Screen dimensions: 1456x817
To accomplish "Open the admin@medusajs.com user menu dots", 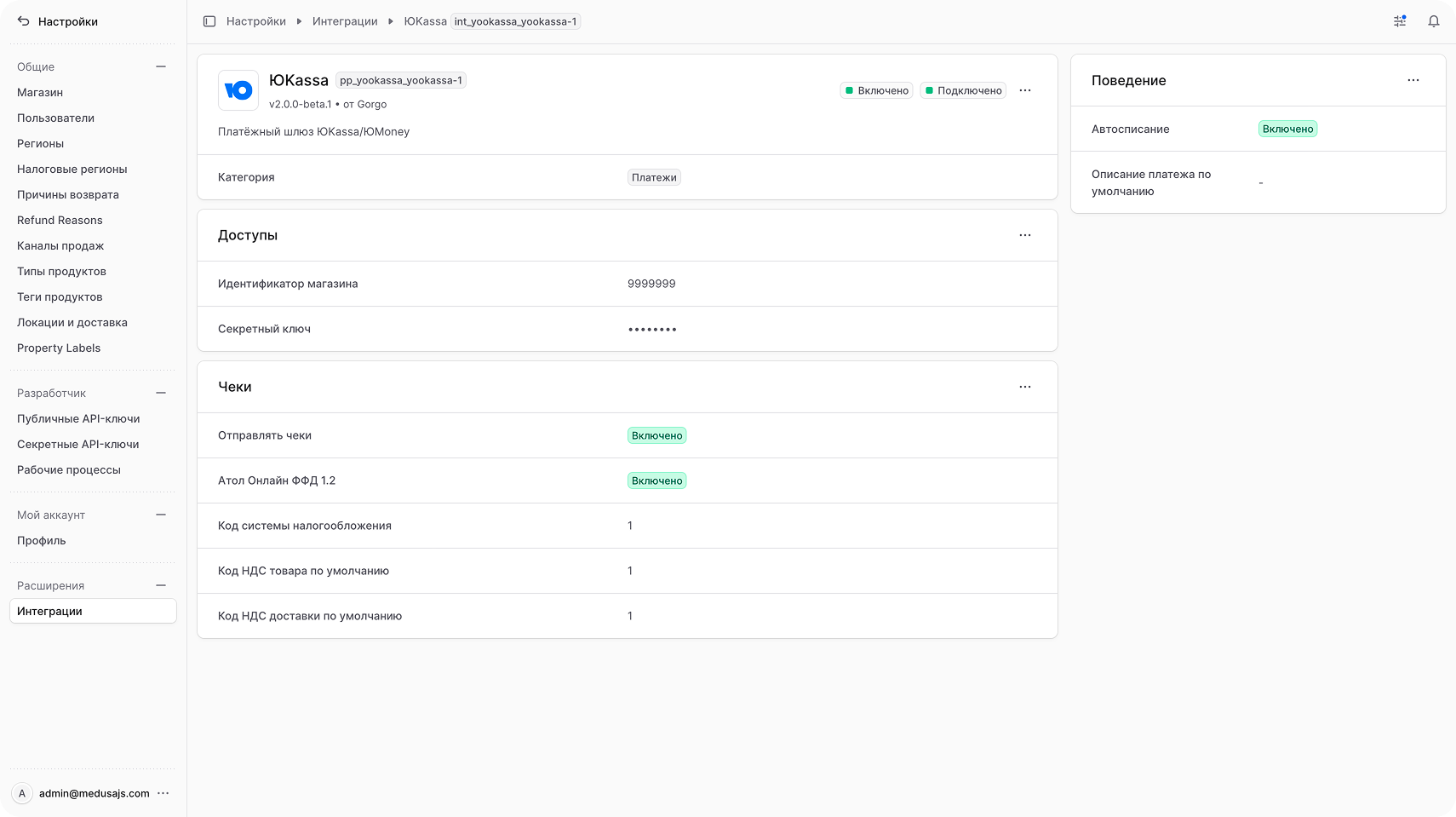I will tap(163, 793).
